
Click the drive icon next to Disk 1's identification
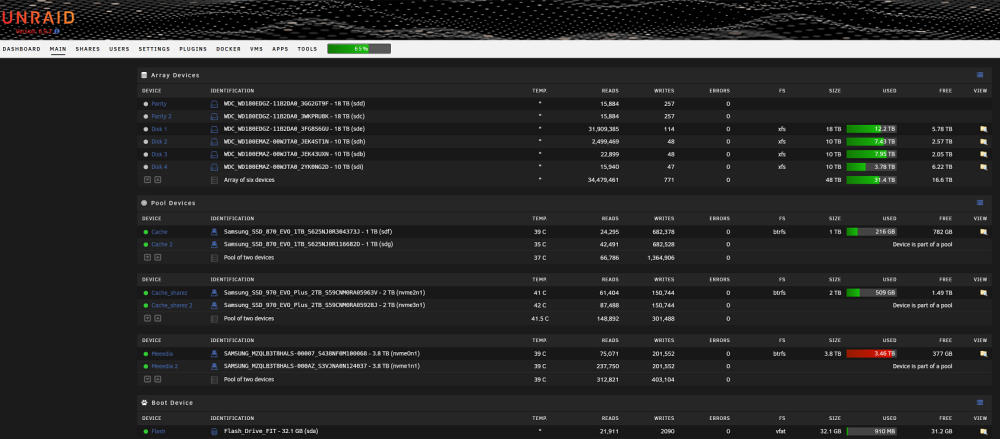tap(214, 129)
